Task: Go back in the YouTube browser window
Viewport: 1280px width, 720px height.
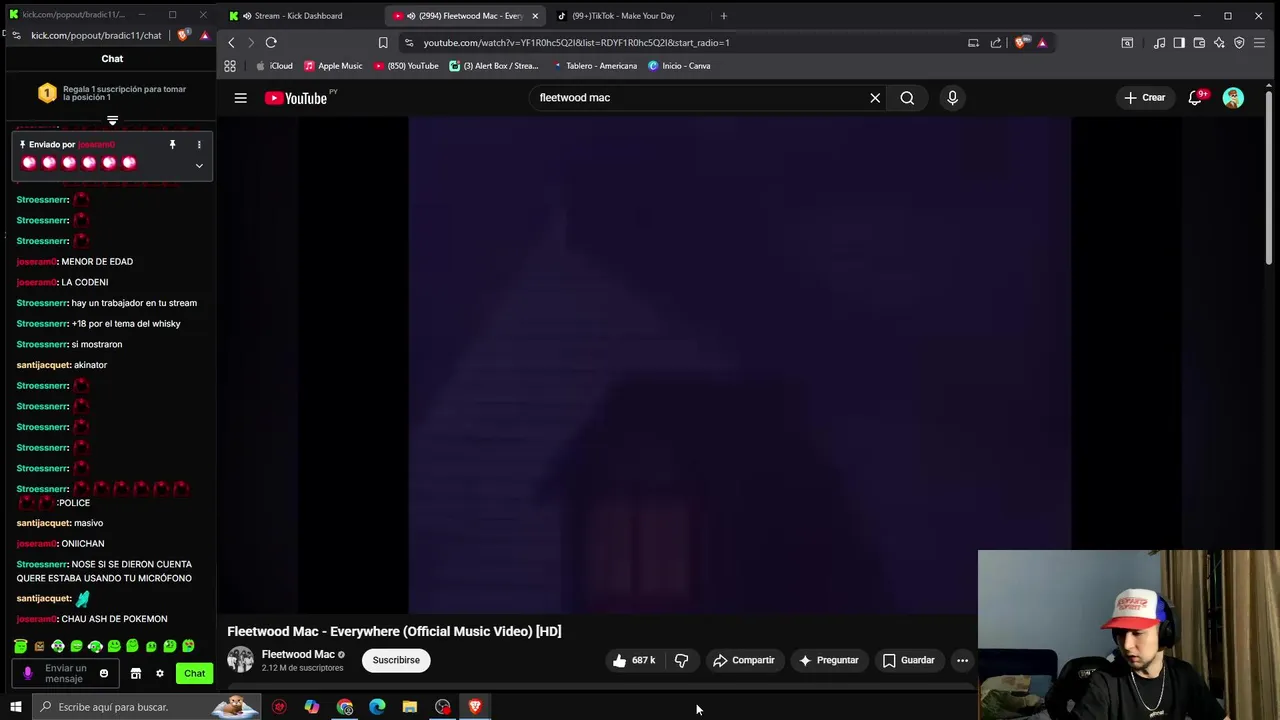Action: [x=231, y=42]
